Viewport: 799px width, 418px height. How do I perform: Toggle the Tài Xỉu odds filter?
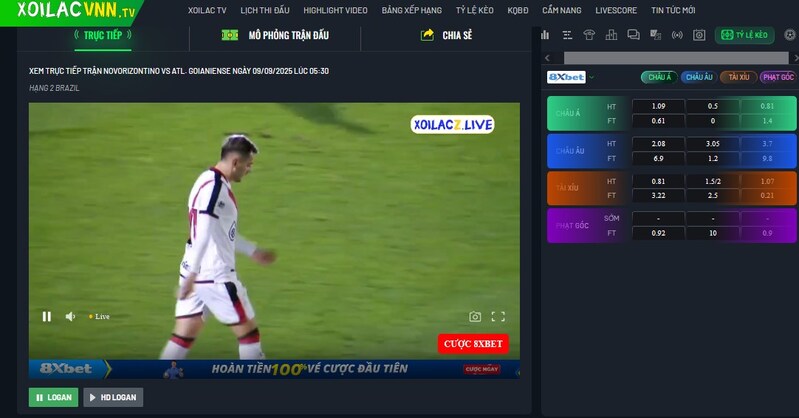[738, 77]
